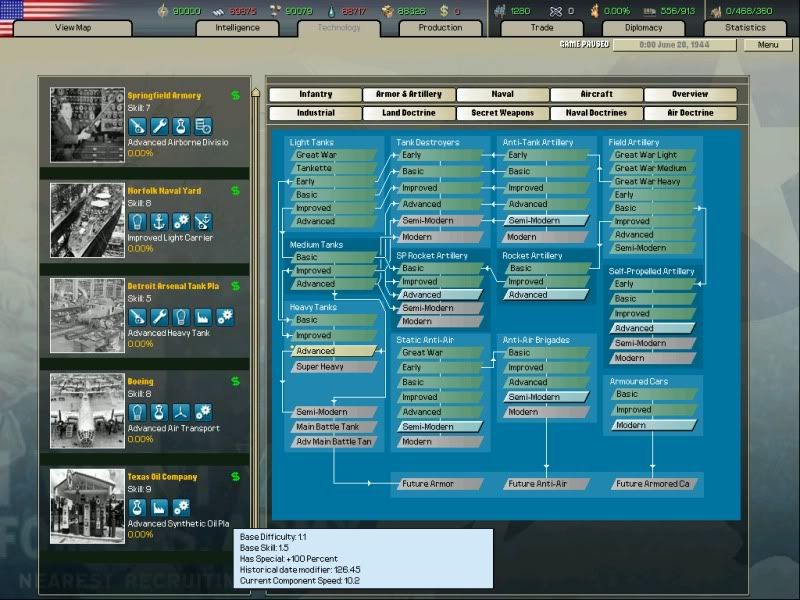Viewport: 800px width, 600px height.
Task: Click the Springfield Armory team photo
Action: coord(87,125)
